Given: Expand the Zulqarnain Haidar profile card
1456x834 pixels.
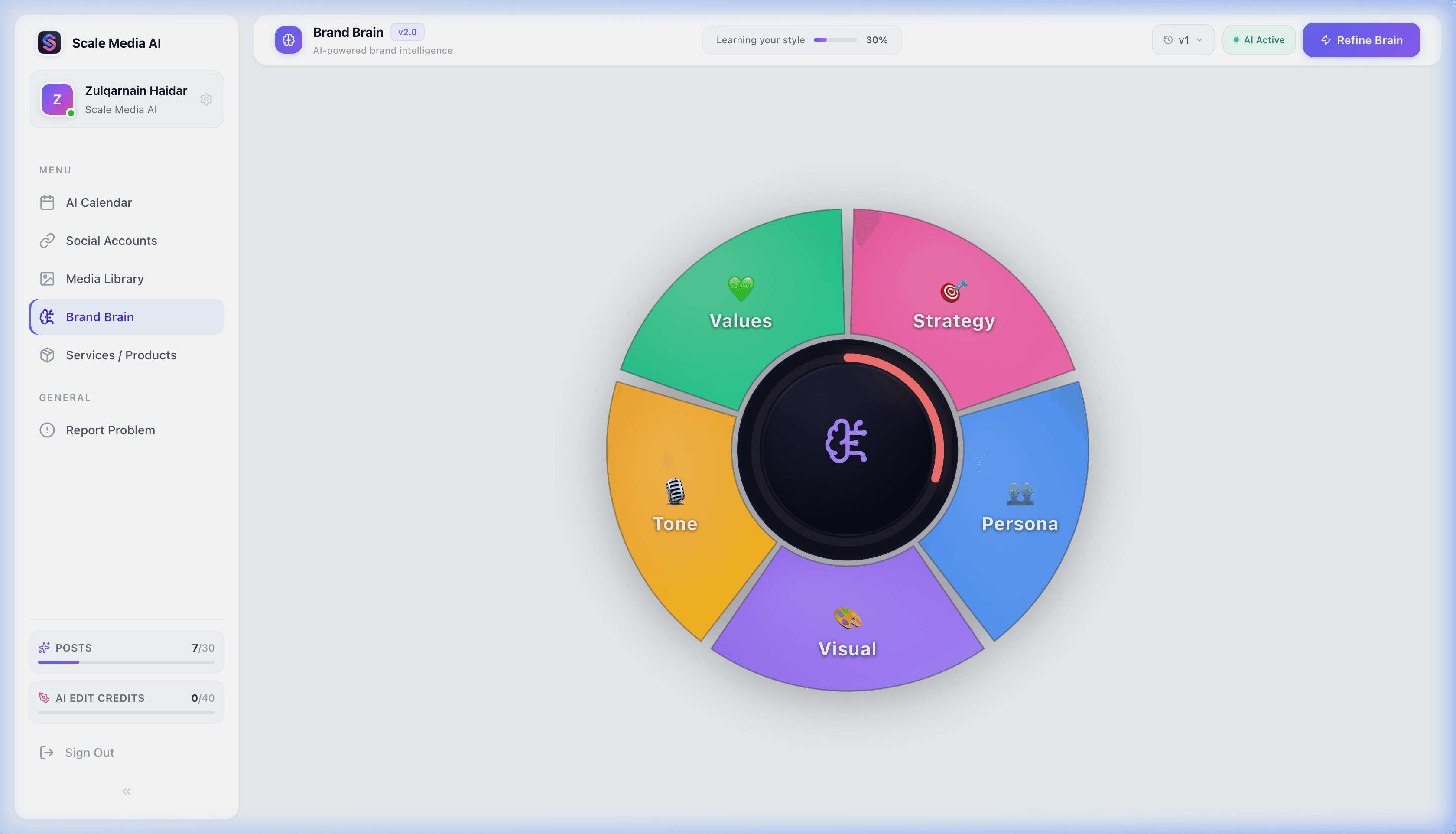Looking at the screenshot, I should (x=126, y=100).
